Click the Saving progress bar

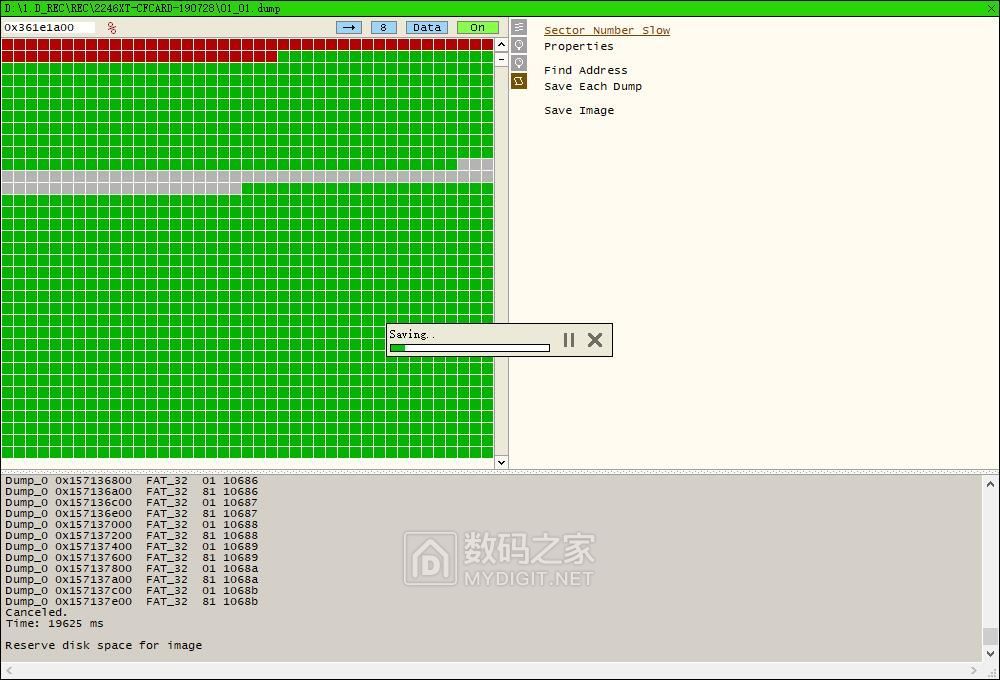point(469,348)
